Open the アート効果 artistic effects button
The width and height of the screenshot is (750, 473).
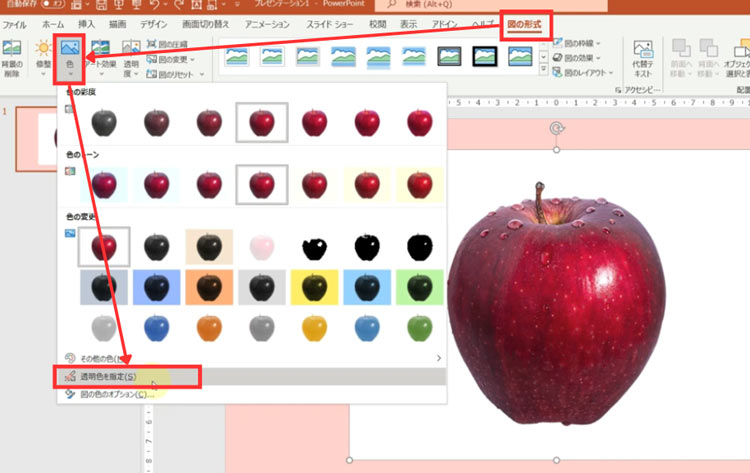[x=101, y=59]
